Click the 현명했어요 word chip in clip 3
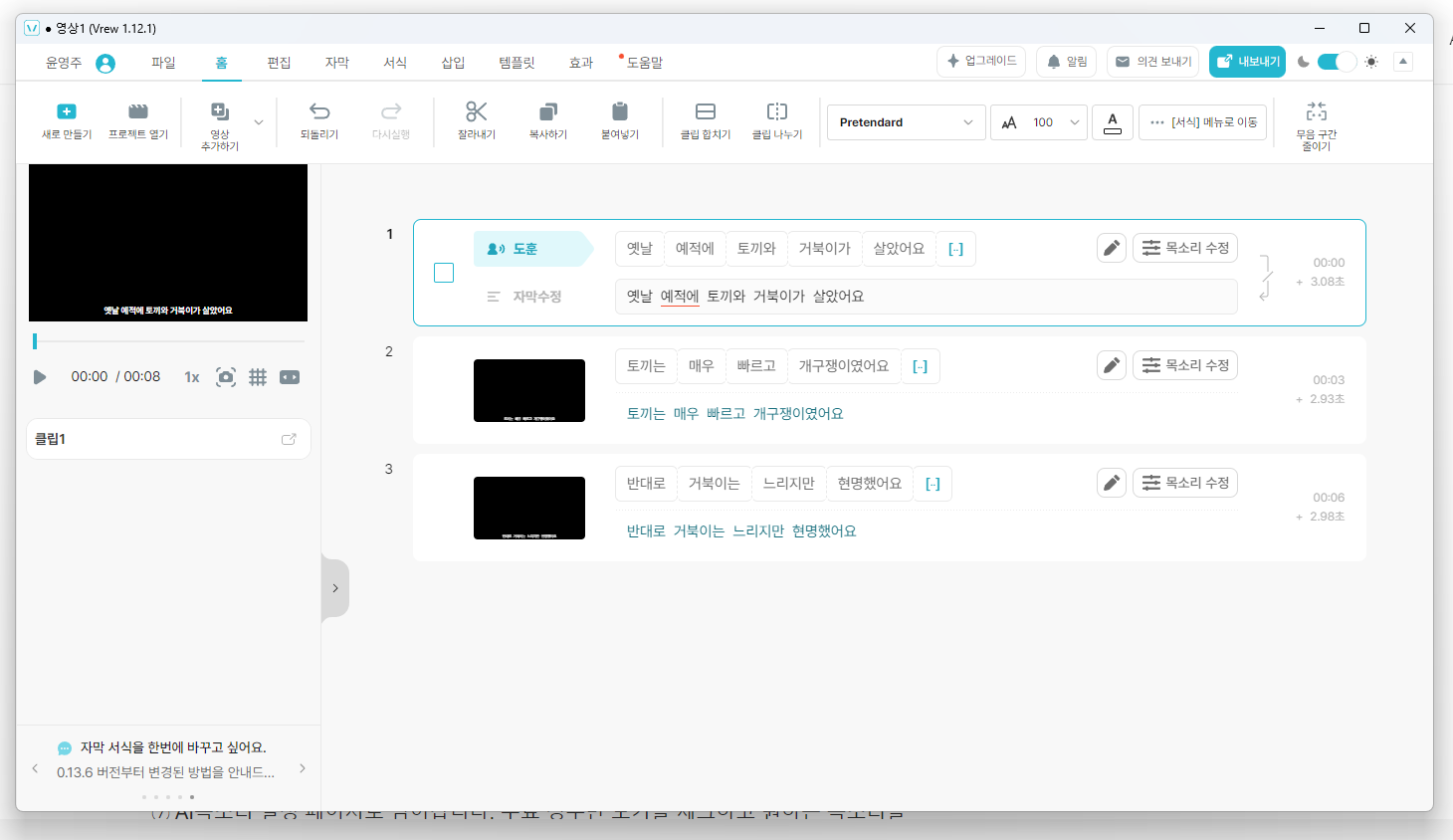 [870, 484]
